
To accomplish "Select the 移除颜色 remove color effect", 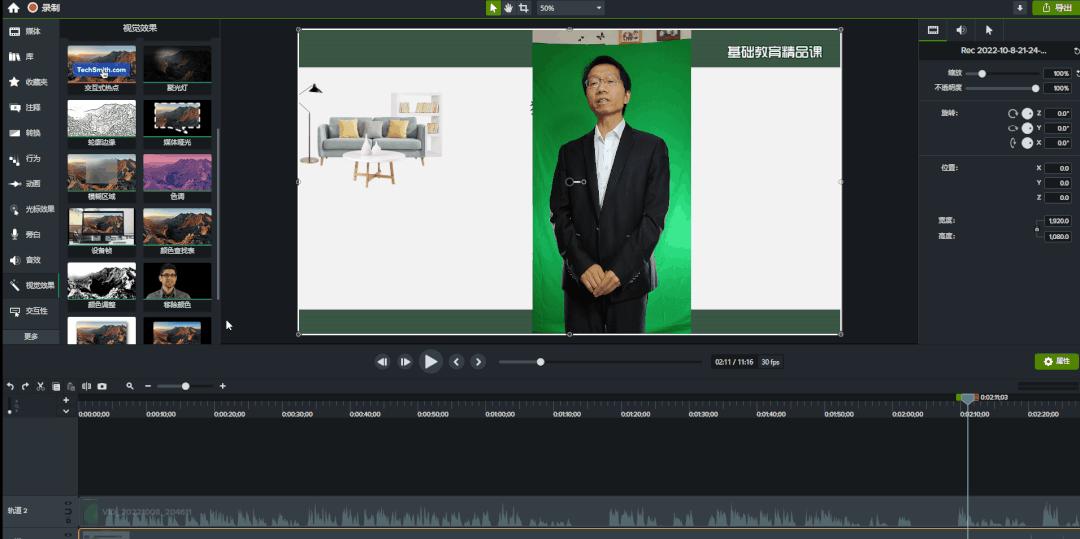I will [x=178, y=285].
